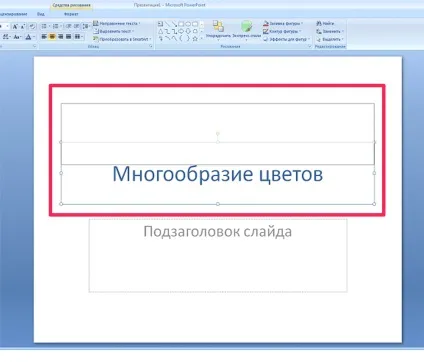
Task: Open Контур фигуры outline options
Action: (x=282, y=31)
